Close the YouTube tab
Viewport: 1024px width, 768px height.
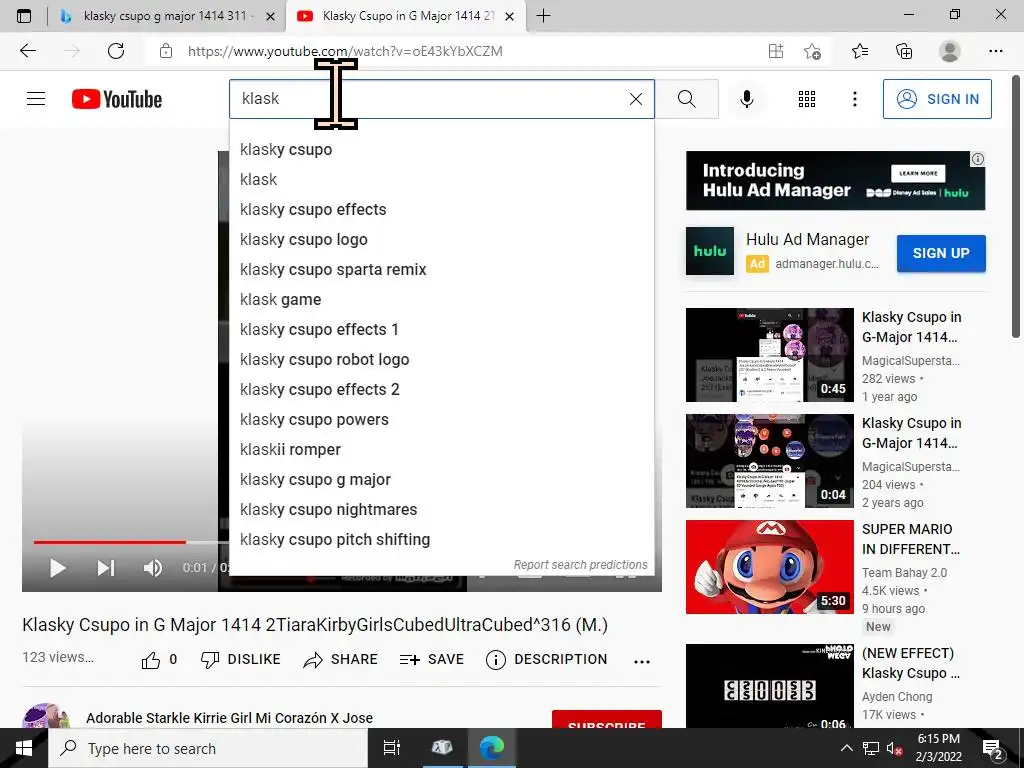click(x=510, y=16)
